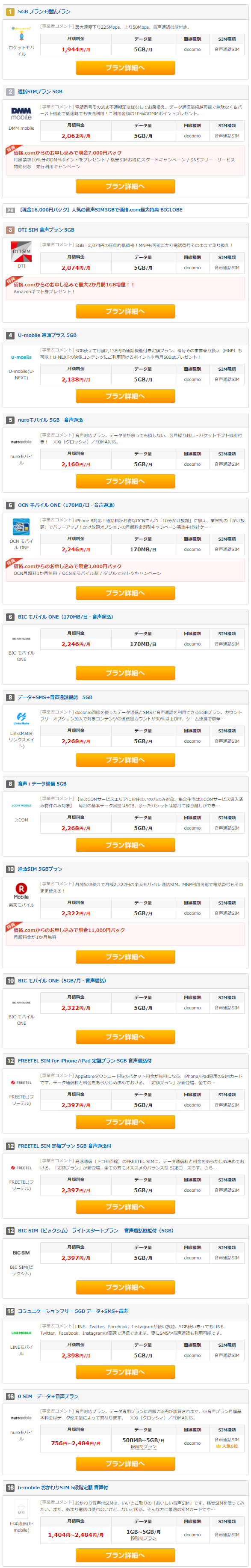Open the 5GB プラン+通話プラン title link
This screenshot has width=251, height=1568.
[44, 12]
